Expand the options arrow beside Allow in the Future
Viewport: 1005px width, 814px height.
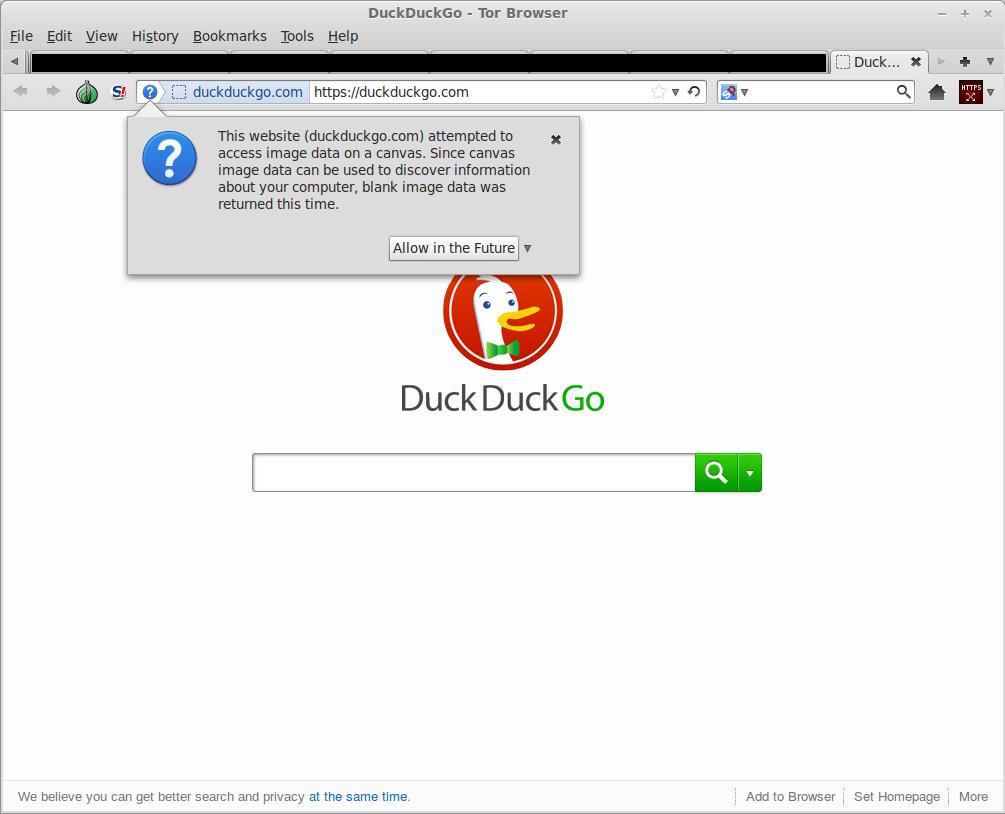(527, 248)
